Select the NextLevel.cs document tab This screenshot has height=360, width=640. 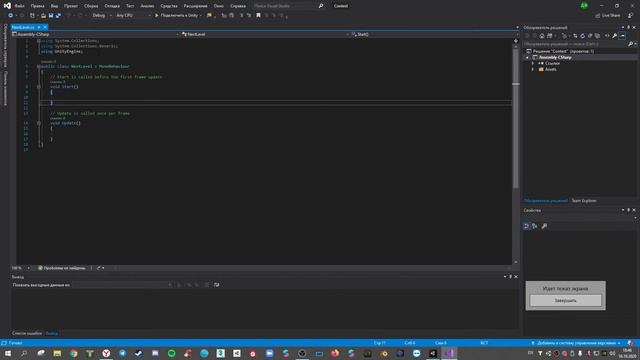click(23, 27)
